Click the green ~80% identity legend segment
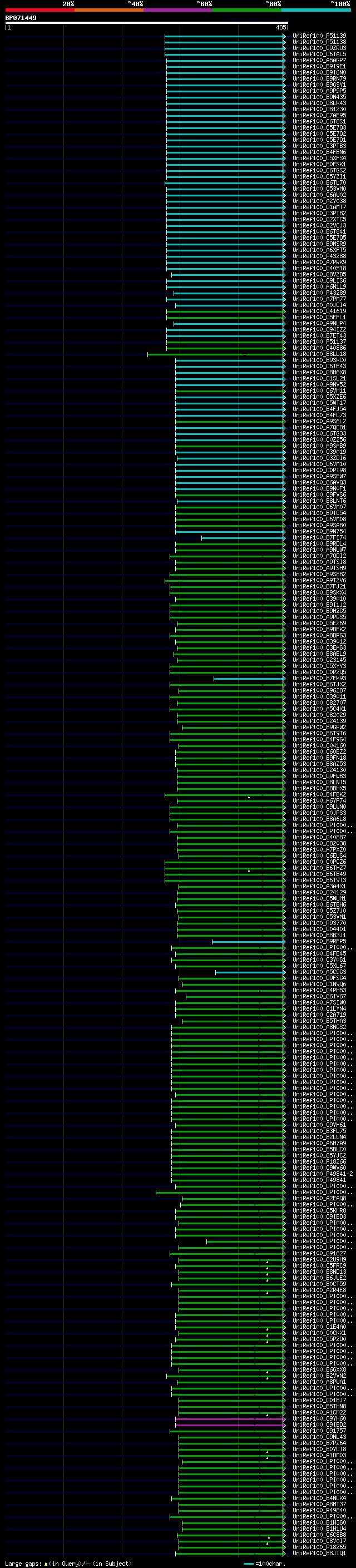This screenshot has height=1568, width=356. [x=247, y=10]
